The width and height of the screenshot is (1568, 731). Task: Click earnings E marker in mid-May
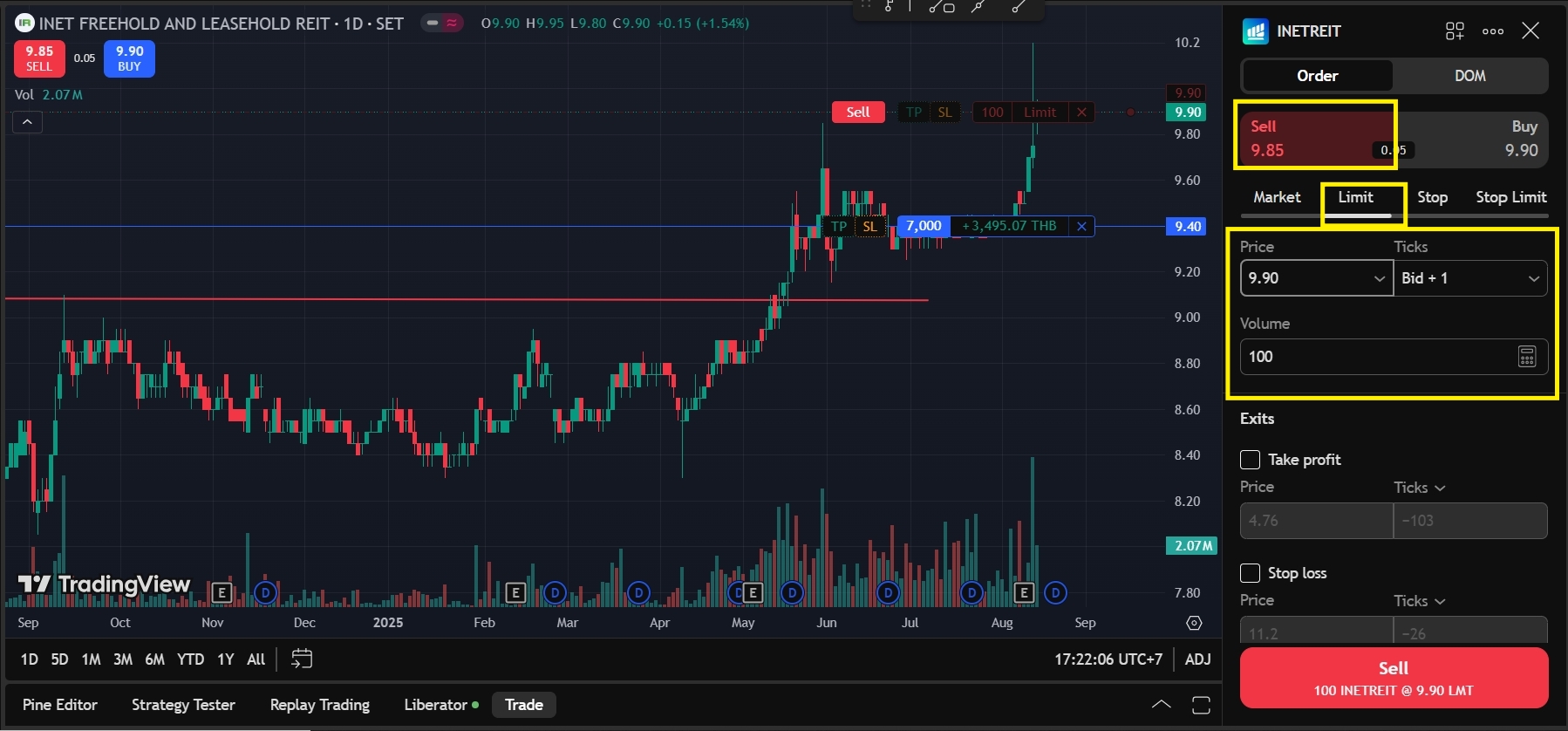753,593
